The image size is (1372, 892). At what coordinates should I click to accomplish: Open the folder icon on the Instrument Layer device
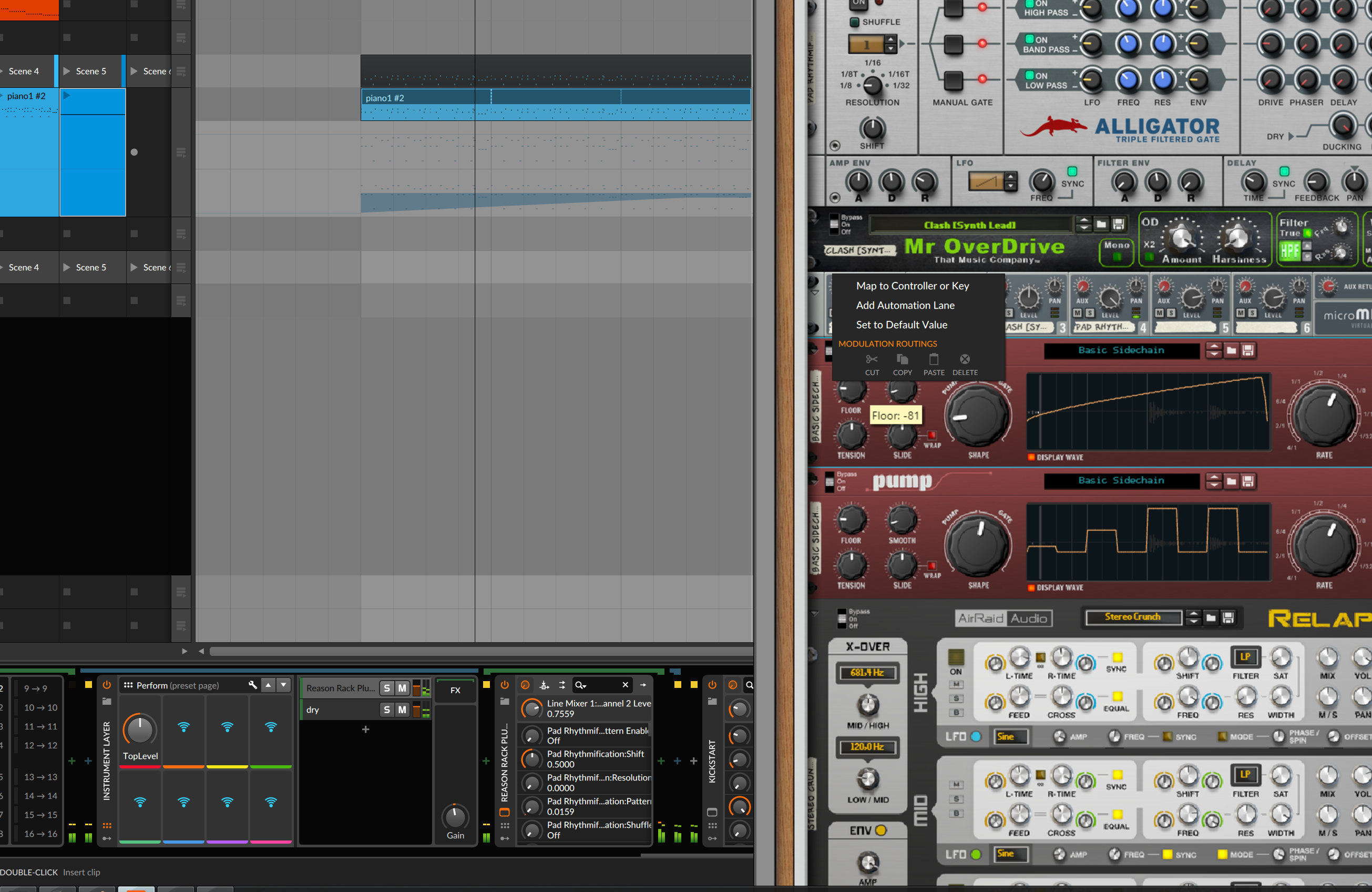coord(107,701)
